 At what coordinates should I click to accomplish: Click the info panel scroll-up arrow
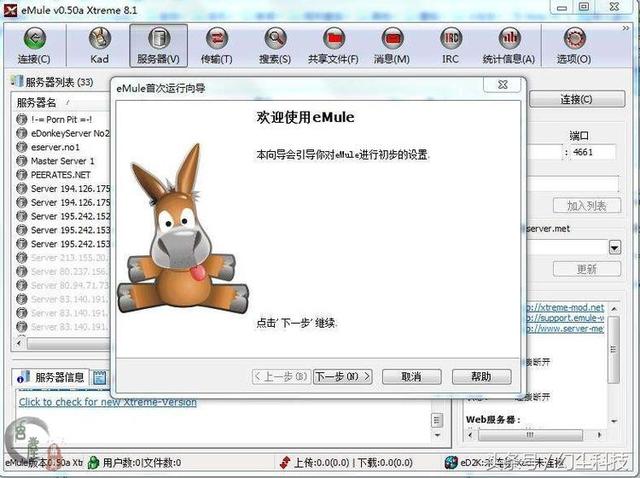click(613, 309)
